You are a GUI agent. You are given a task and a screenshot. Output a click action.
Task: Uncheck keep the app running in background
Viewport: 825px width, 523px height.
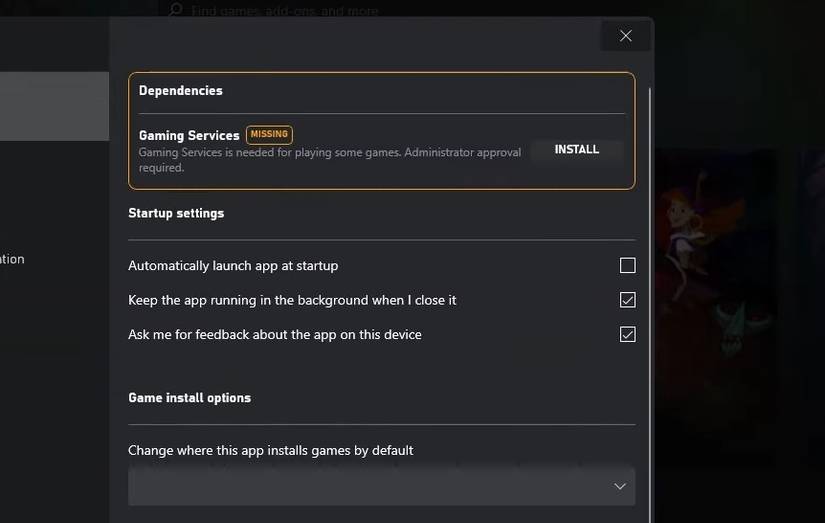click(x=628, y=300)
